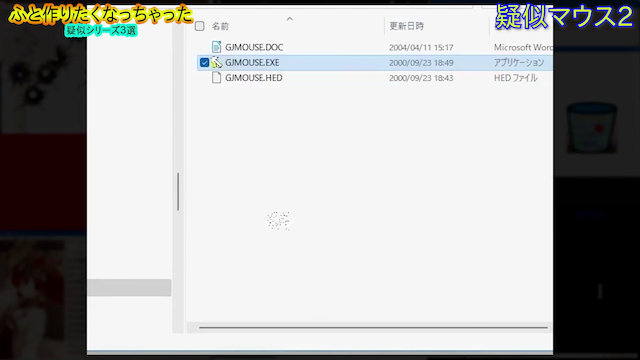The image size is (640, 360).
Task: Select the GJMOUSE.HED file name
Action: (253, 78)
